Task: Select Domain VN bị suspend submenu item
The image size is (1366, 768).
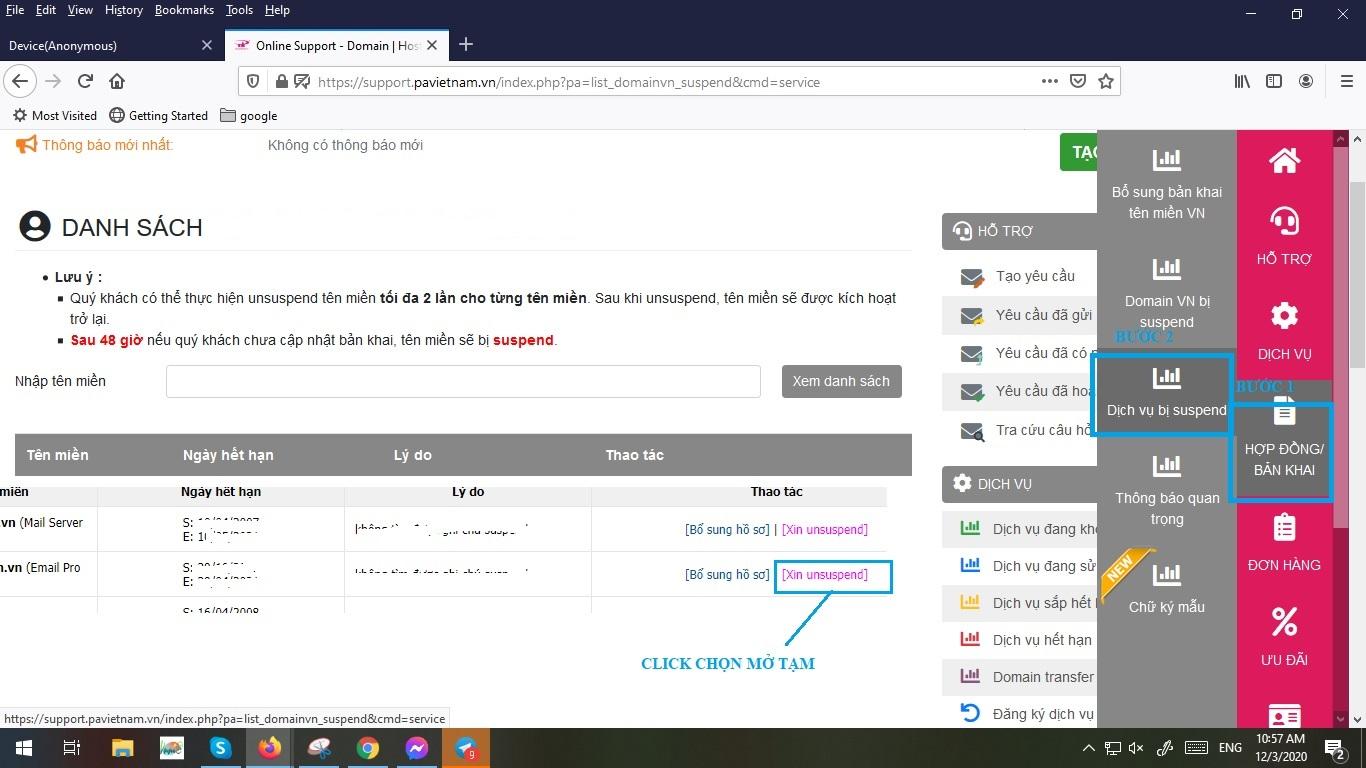Action: tap(1167, 293)
